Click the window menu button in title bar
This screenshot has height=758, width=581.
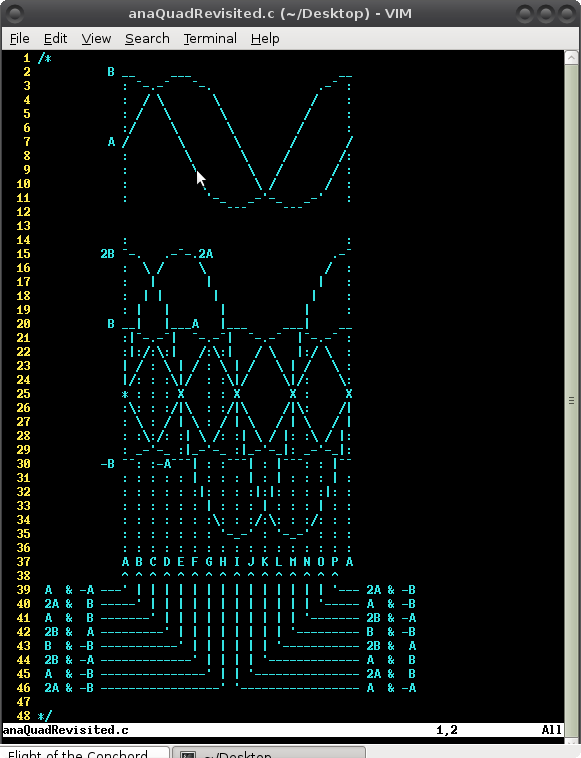pos(15,14)
